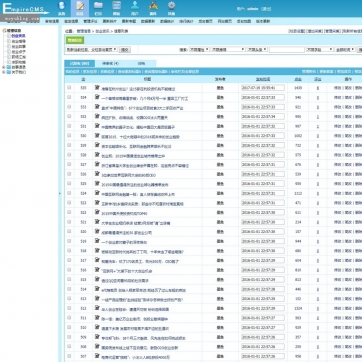Check the checkbox for row 535
The width and height of the screenshot is (362, 362).
(69, 88)
